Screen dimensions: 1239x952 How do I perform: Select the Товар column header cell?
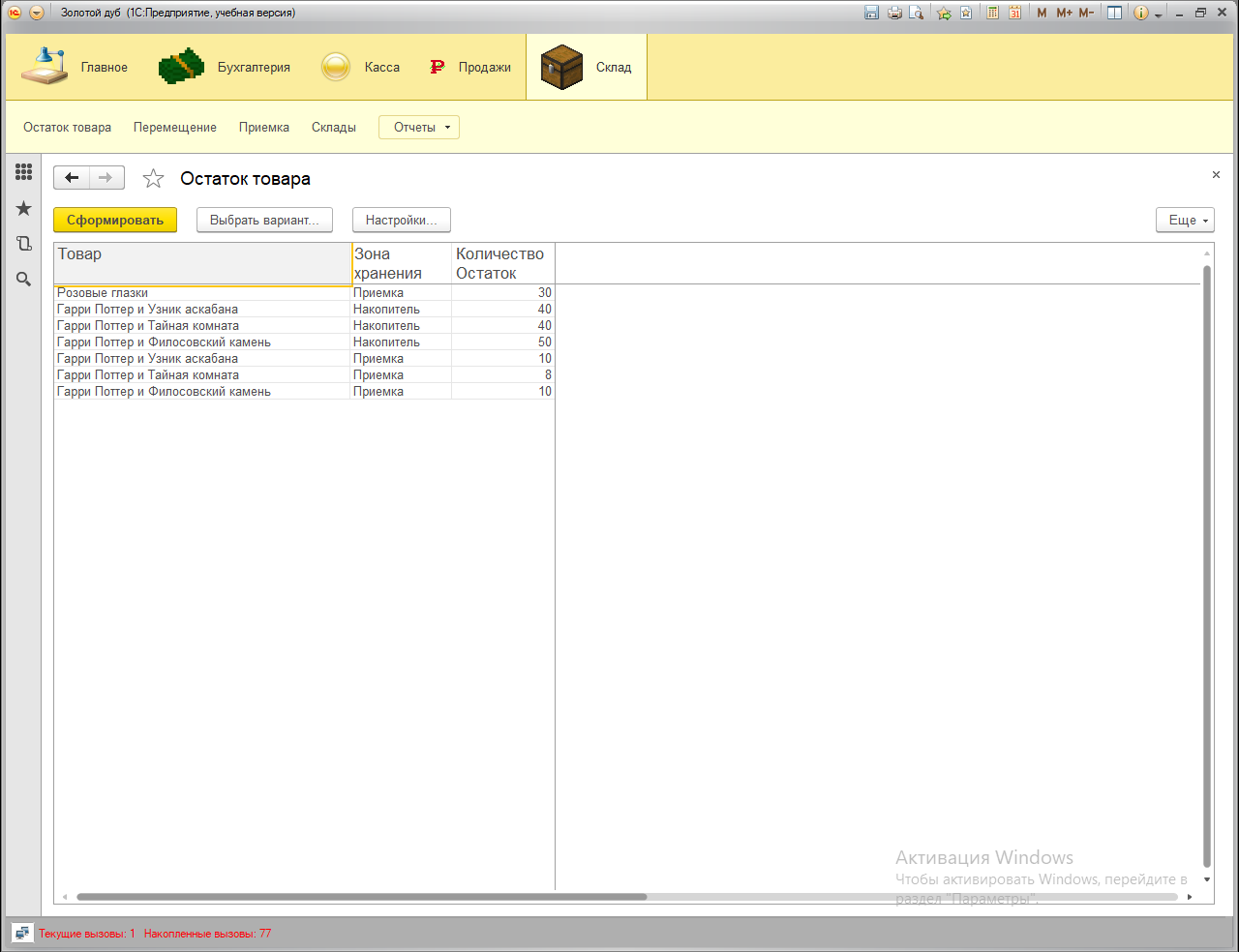(x=202, y=263)
